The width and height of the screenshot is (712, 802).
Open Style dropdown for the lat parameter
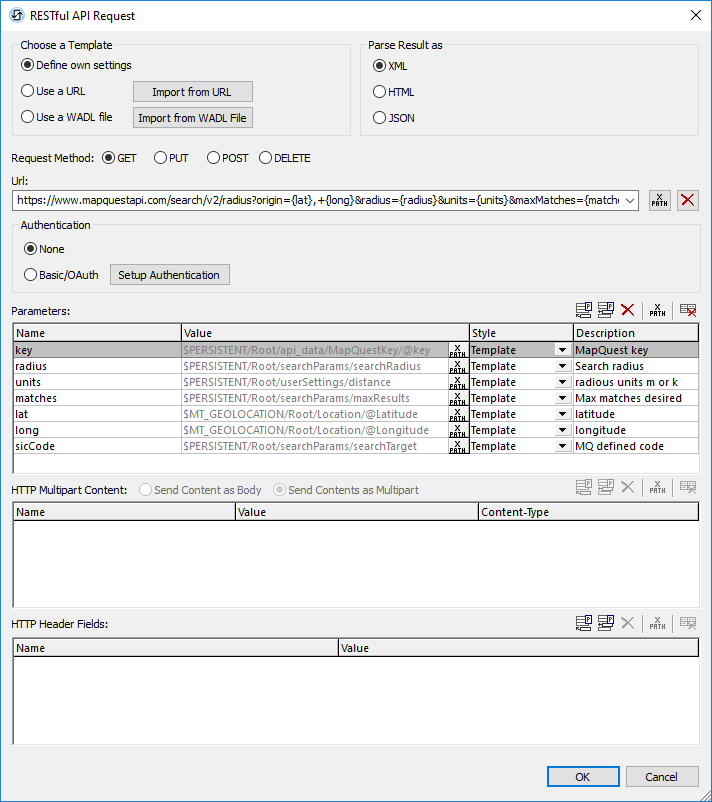point(563,414)
